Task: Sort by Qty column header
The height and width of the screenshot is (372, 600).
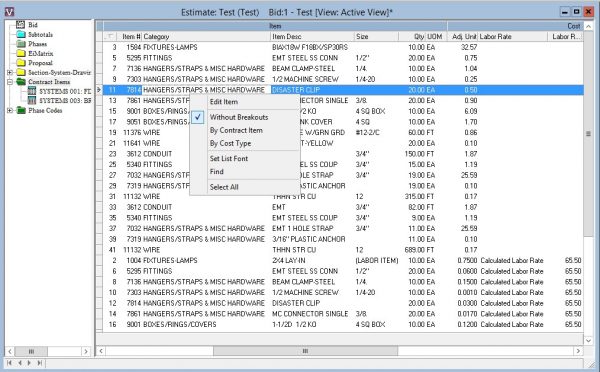Action: (412, 36)
